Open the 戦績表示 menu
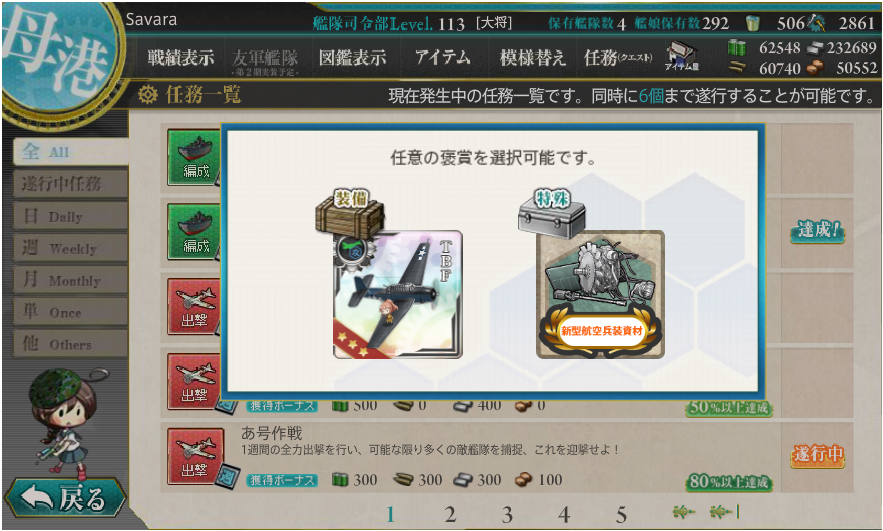The image size is (883, 531). pos(180,57)
